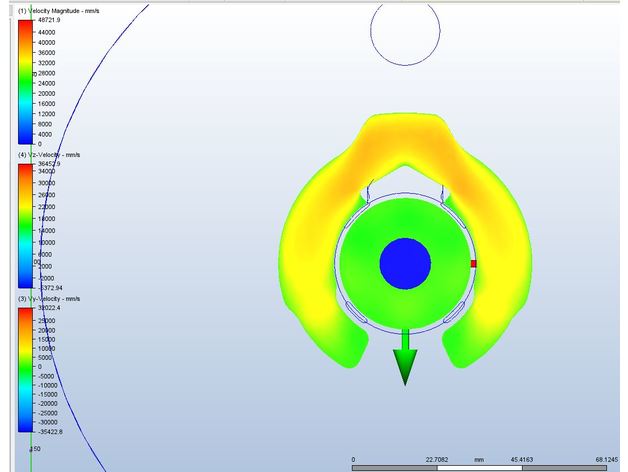Click the -35422.8 minimum Vy value
This screenshot has width=628, height=472.
click(x=47, y=432)
